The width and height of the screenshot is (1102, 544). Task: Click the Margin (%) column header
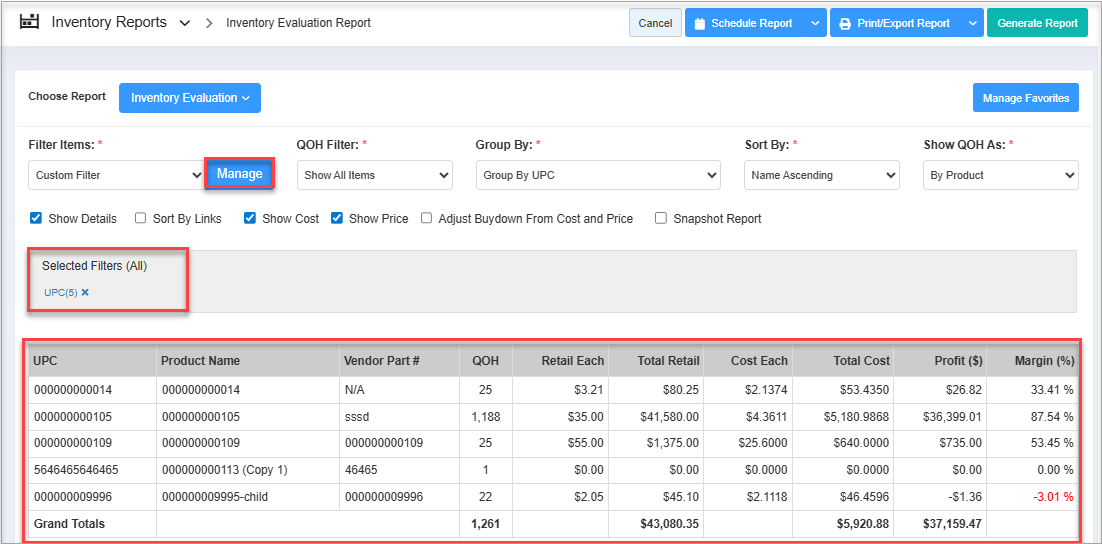click(1043, 361)
